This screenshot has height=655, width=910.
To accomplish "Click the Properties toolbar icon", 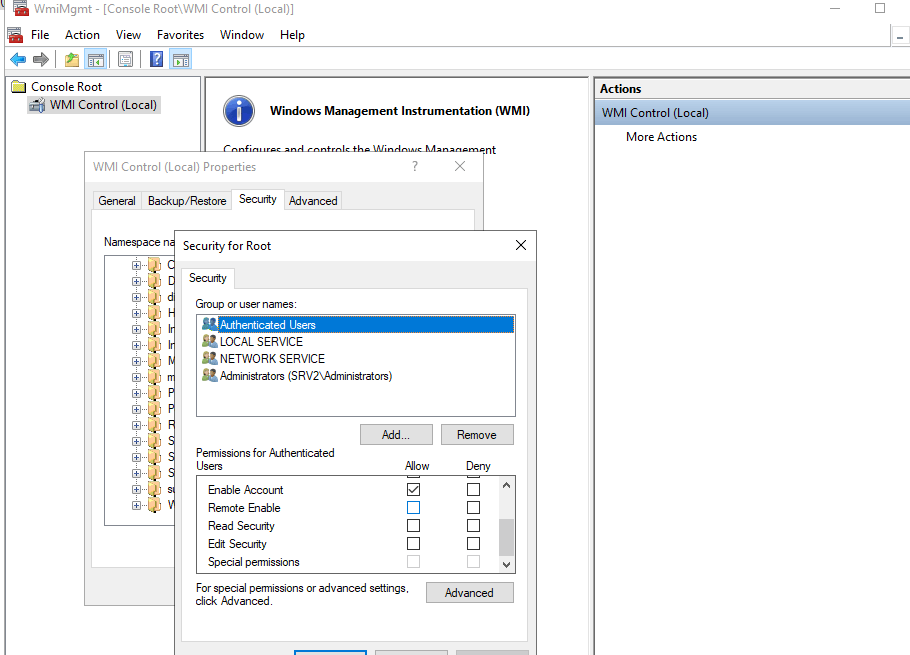I will (x=125, y=59).
